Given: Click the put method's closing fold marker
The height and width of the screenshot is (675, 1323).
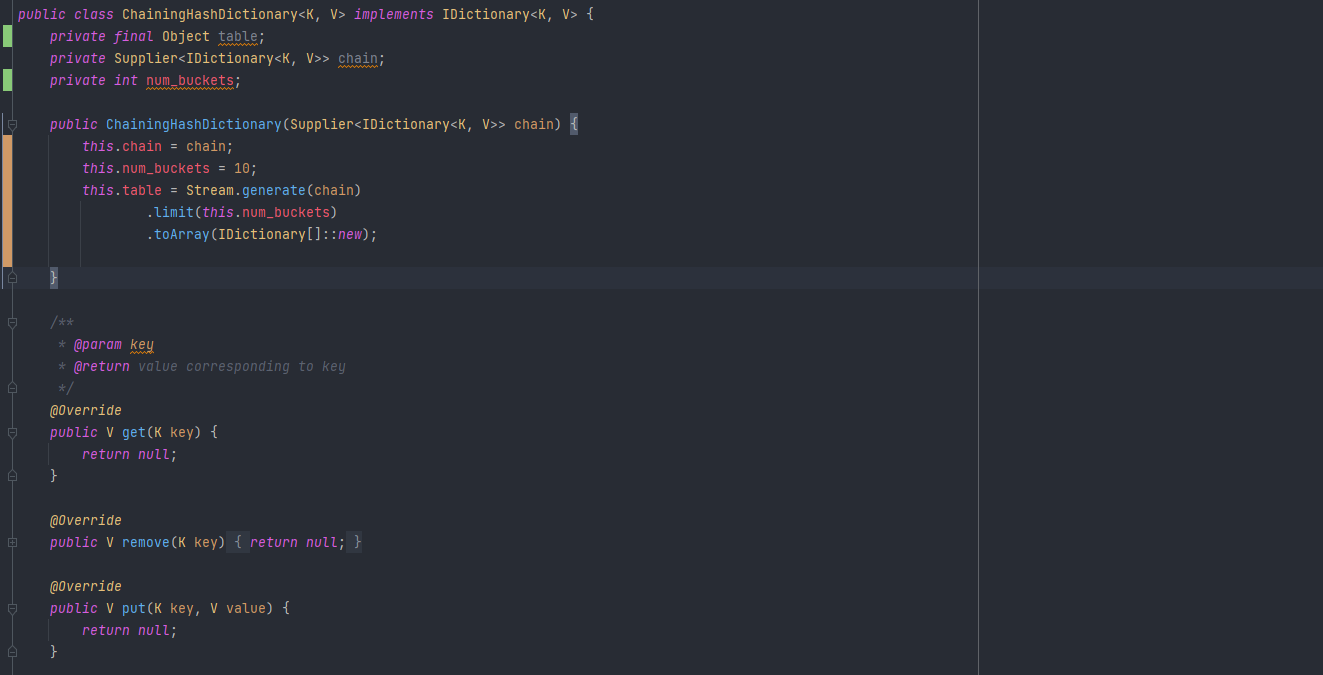Looking at the screenshot, I should click(12, 652).
